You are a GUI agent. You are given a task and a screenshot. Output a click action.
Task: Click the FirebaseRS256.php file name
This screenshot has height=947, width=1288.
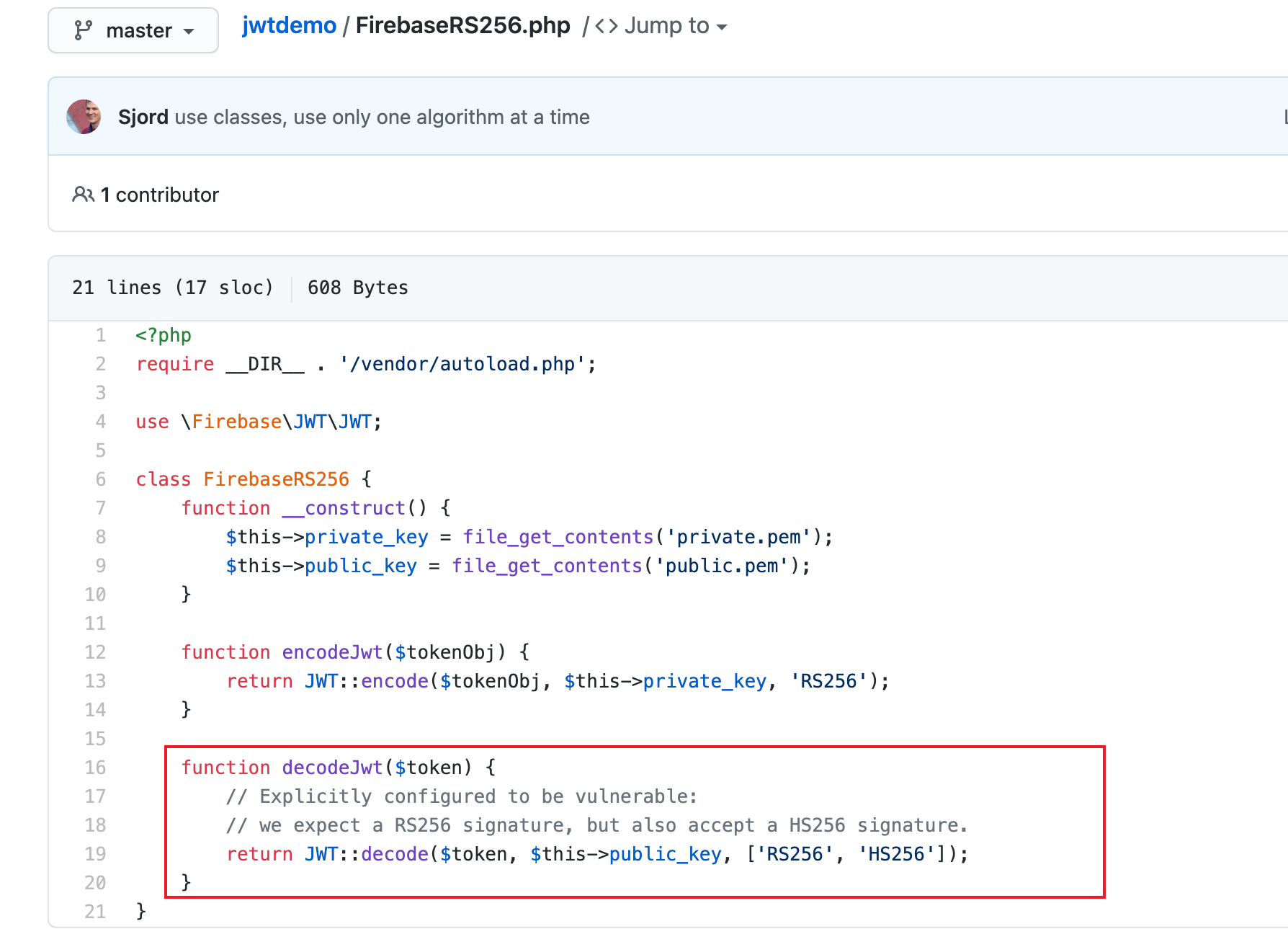pyautogui.click(x=462, y=25)
